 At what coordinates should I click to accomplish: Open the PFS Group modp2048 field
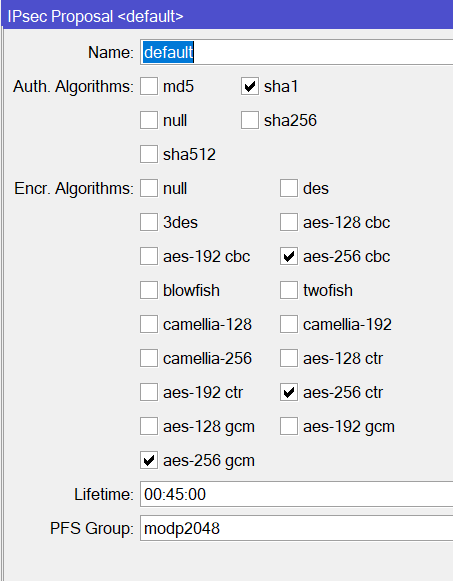[296, 528]
